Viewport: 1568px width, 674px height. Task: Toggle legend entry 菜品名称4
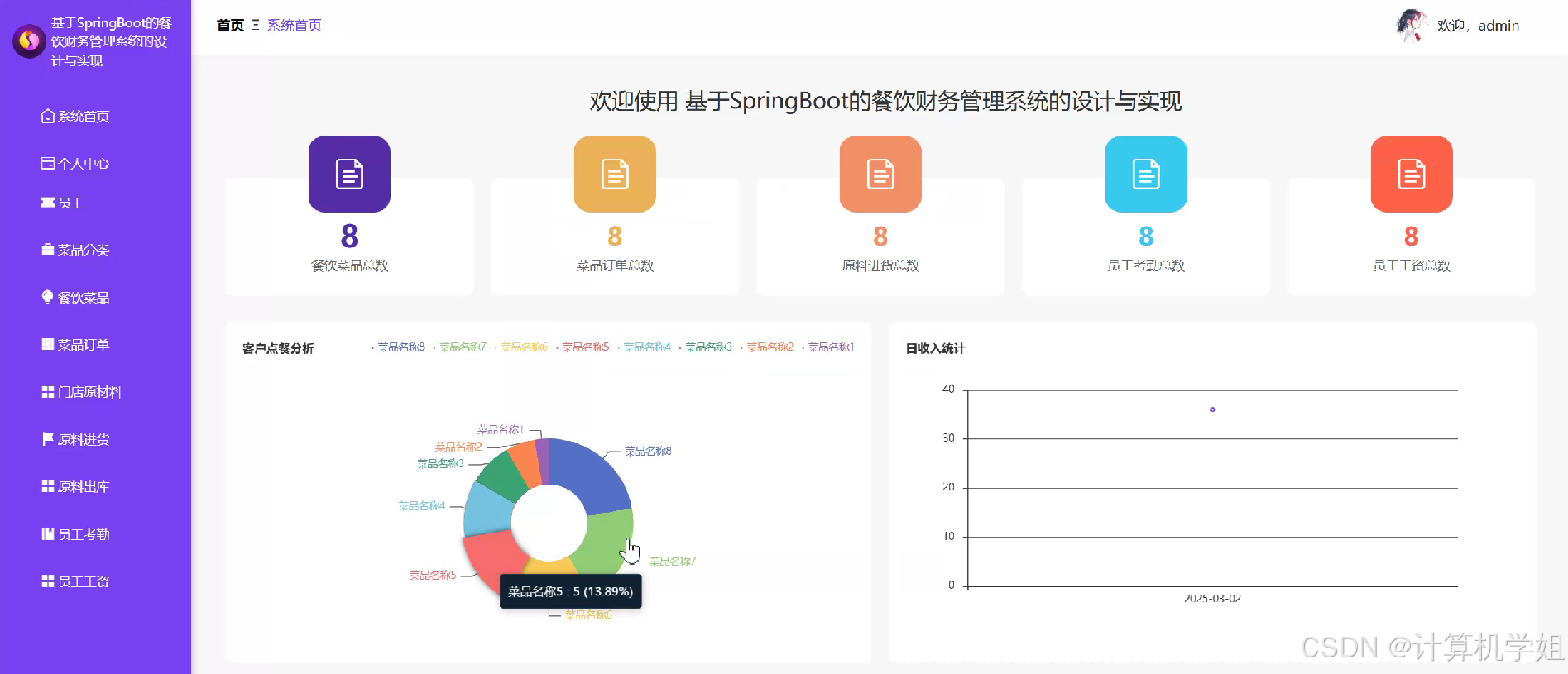[645, 347]
